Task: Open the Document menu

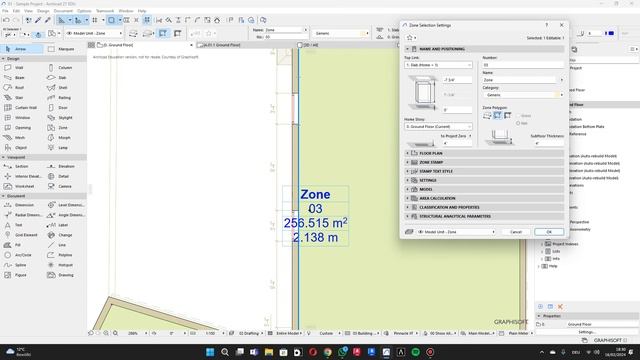Action: click(63, 11)
